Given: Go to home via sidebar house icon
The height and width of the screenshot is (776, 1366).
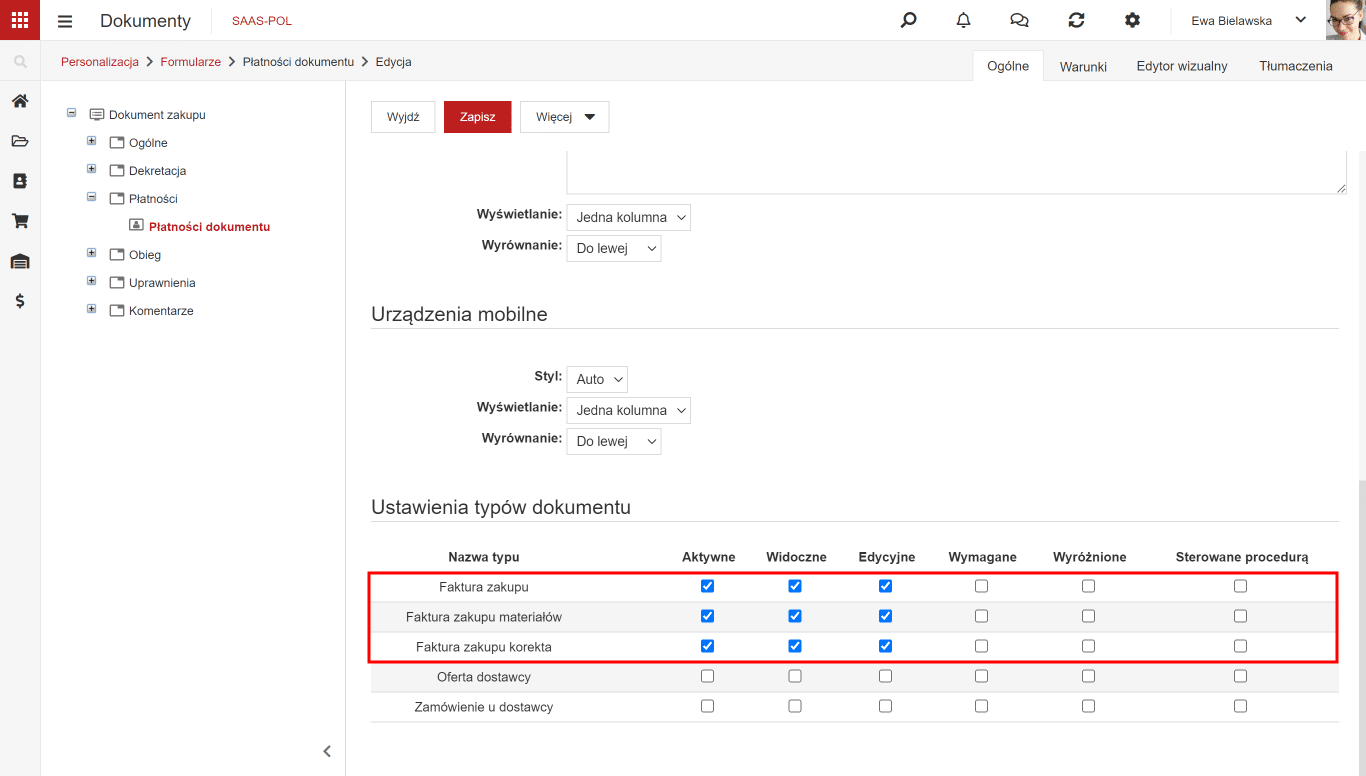Looking at the screenshot, I should (x=20, y=101).
